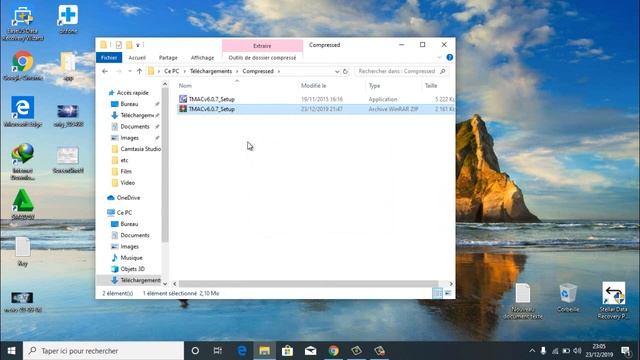The width and height of the screenshot is (640, 360).
Task: Open the etc folder in sidebar
Action: (x=124, y=160)
